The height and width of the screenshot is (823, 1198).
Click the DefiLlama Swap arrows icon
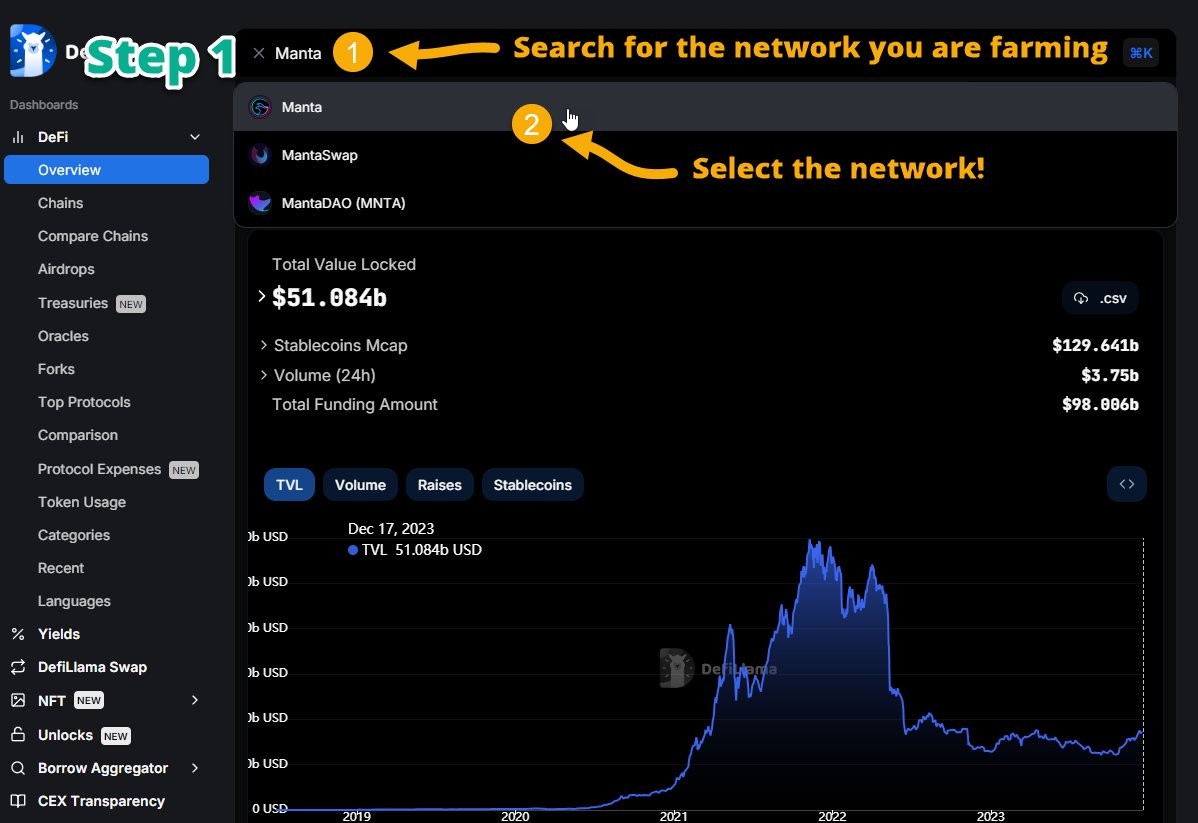click(18, 667)
